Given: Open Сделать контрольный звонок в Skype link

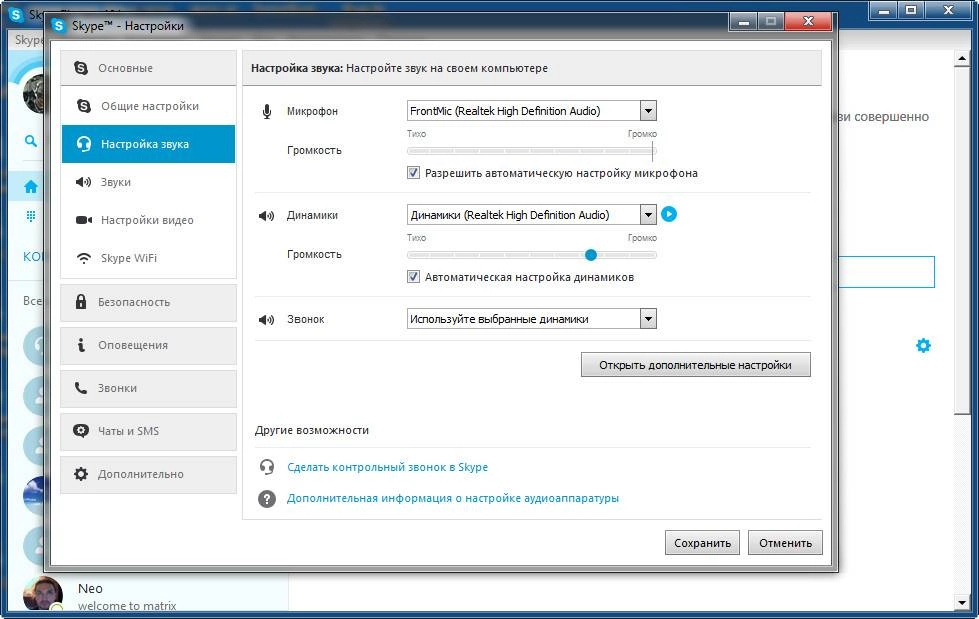Looking at the screenshot, I should 388,467.
